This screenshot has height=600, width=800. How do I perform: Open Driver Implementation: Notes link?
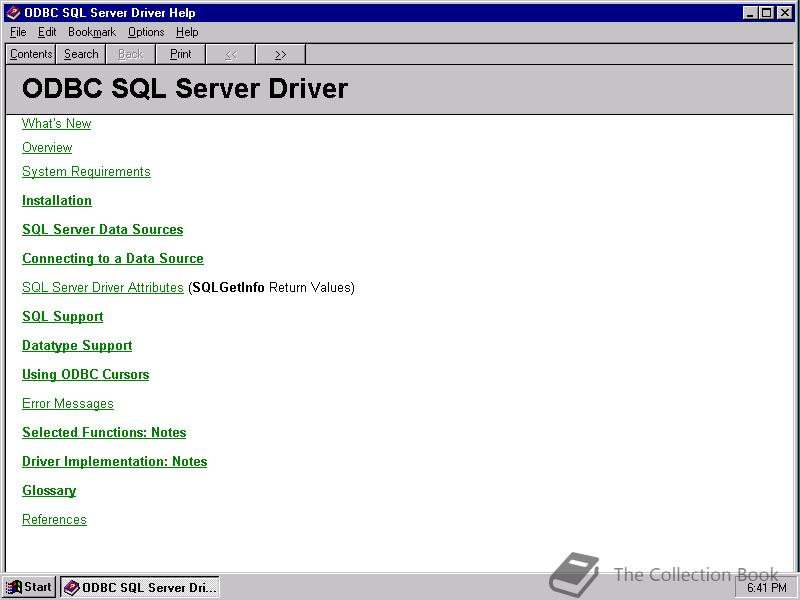[x=115, y=462]
